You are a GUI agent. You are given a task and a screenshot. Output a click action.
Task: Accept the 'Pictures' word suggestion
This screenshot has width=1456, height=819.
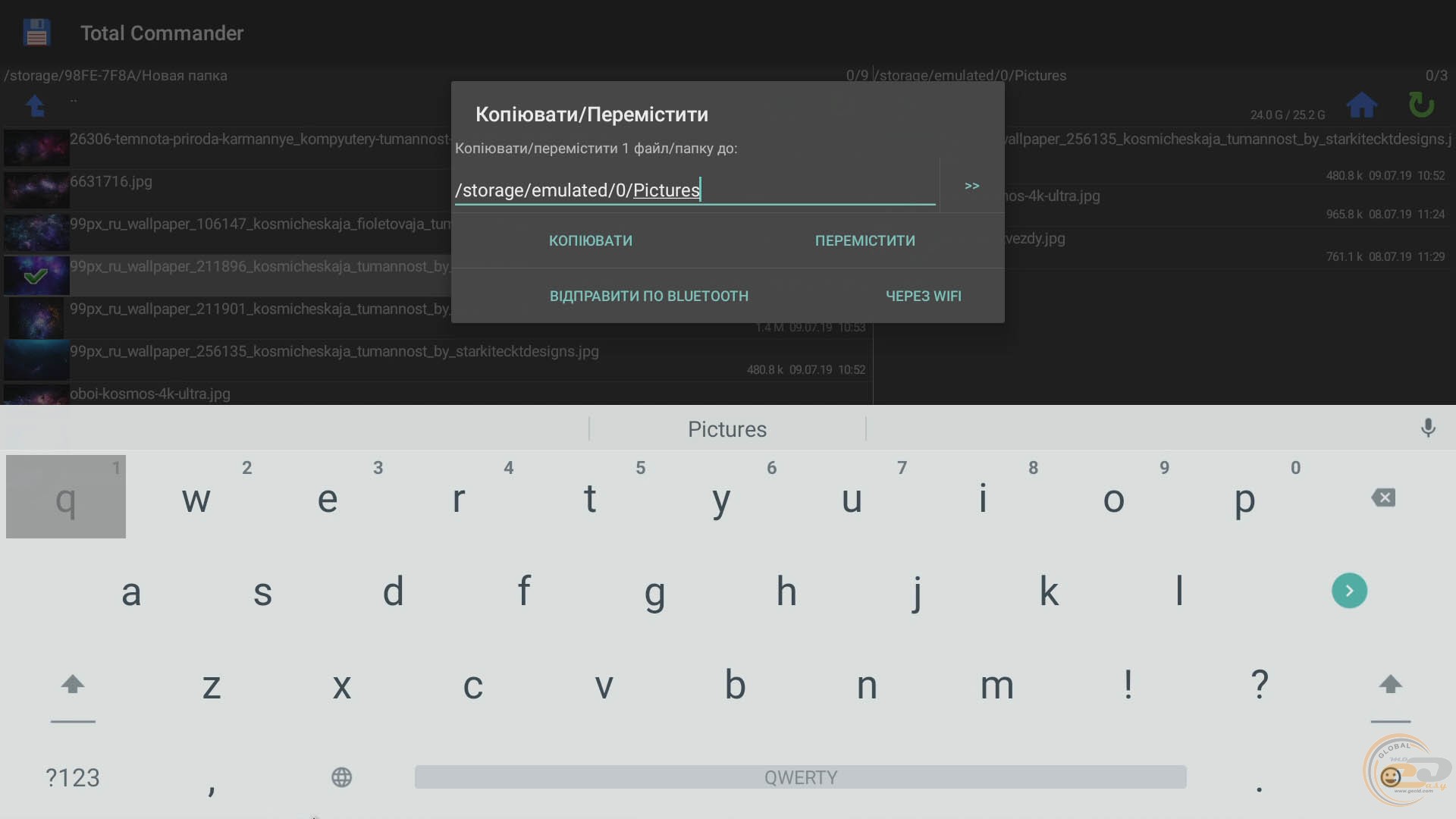pyautogui.click(x=726, y=429)
